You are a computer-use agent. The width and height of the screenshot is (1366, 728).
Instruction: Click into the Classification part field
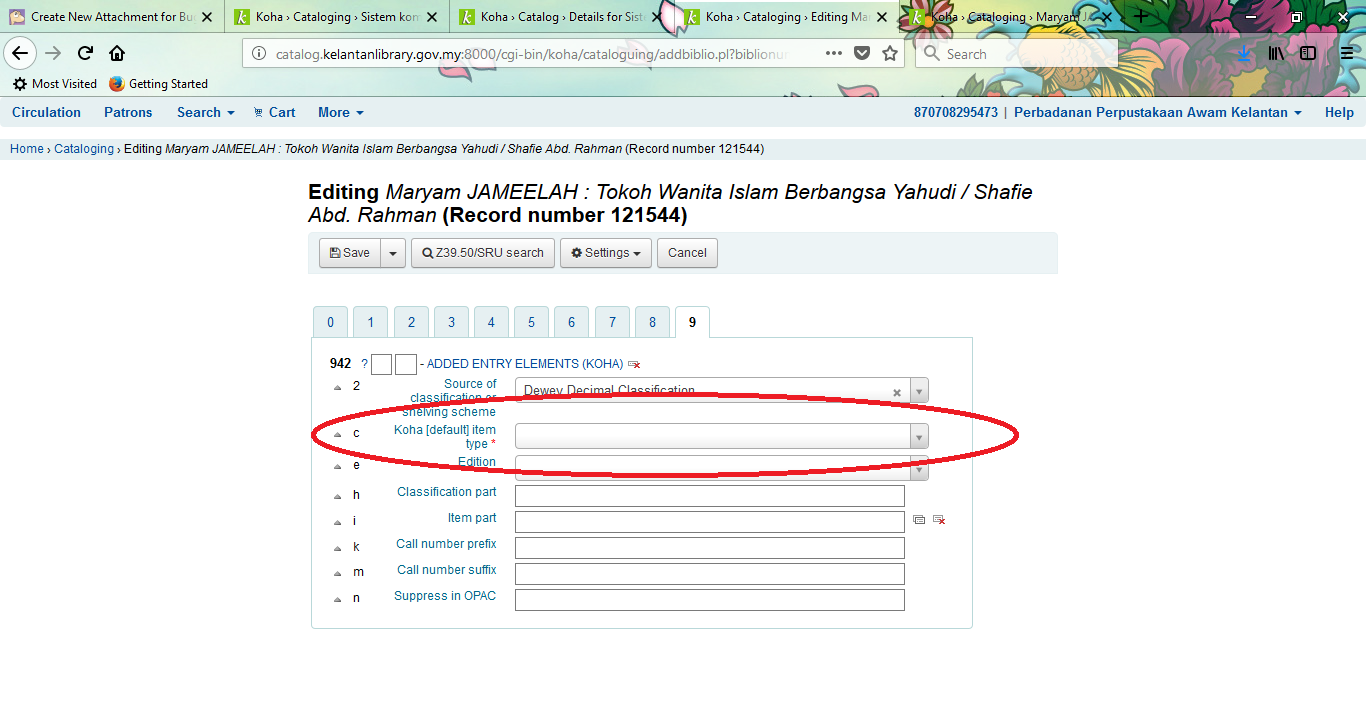coord(709,496)
